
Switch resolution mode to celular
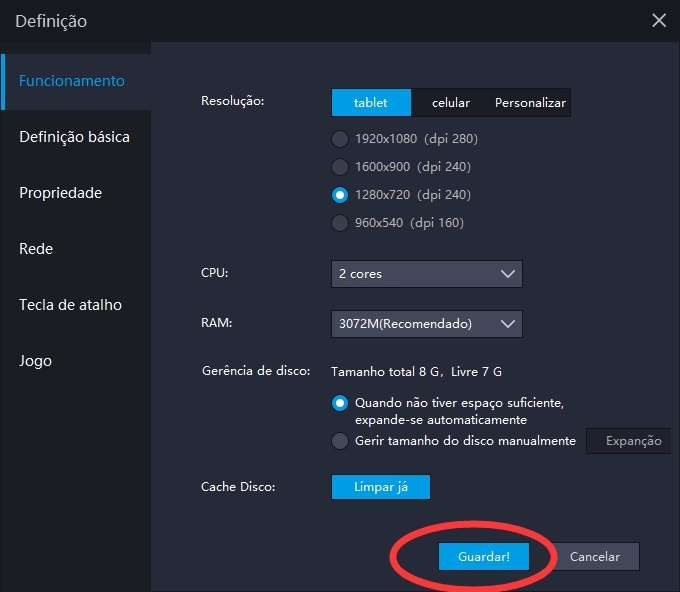[x=451, y=103]
